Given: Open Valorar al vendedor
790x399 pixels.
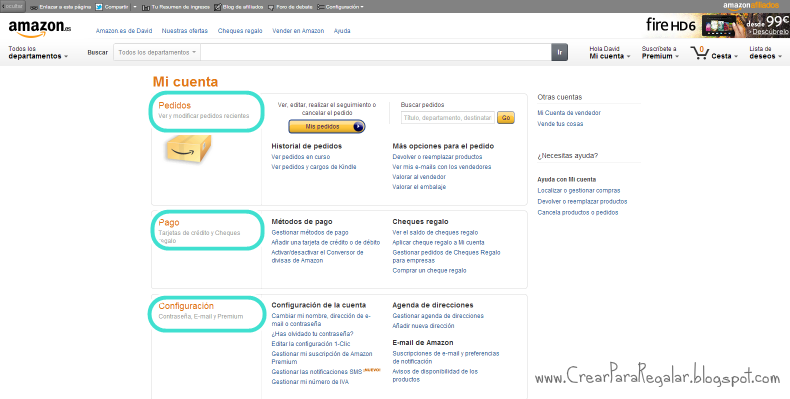Looking at the screenshot, I should (419, 177).
